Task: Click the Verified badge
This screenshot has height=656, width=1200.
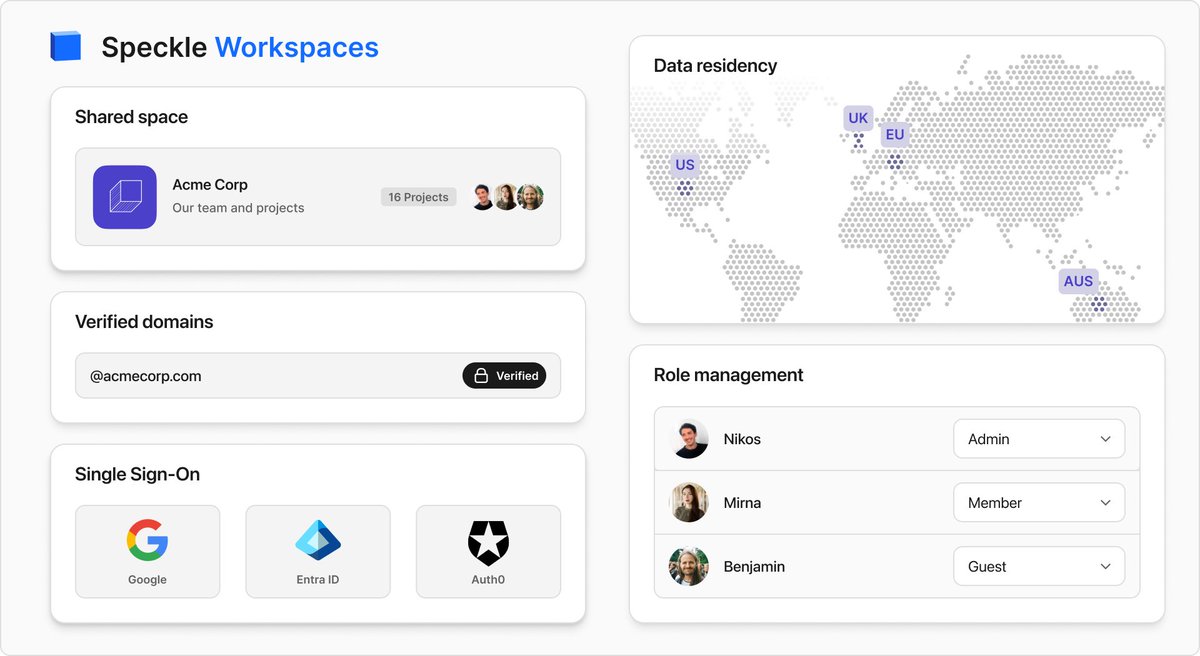Action: 504,376
